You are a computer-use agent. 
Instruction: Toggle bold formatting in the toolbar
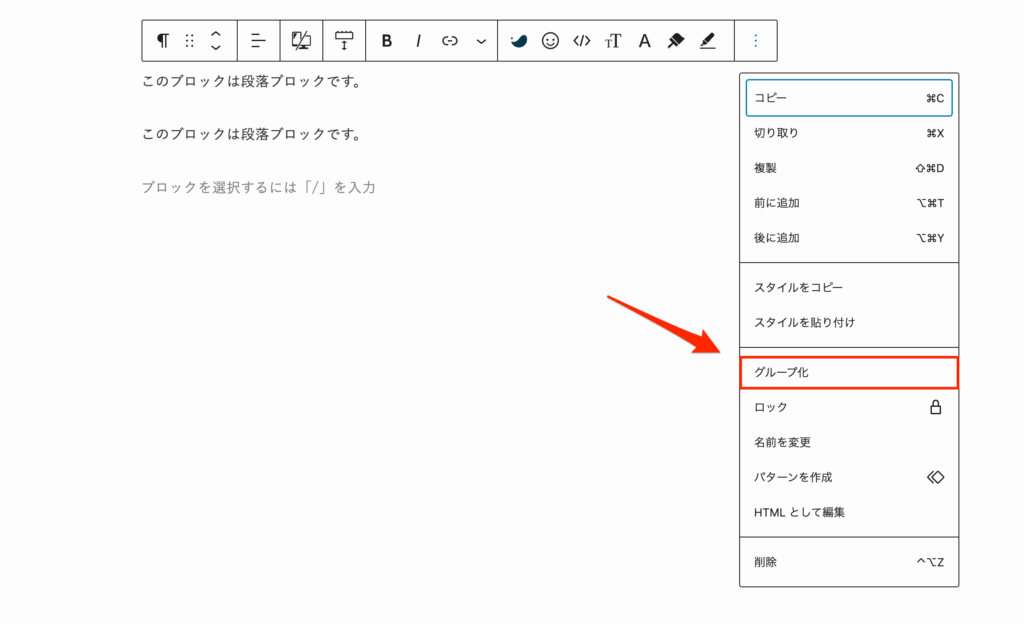click(388, 40)
